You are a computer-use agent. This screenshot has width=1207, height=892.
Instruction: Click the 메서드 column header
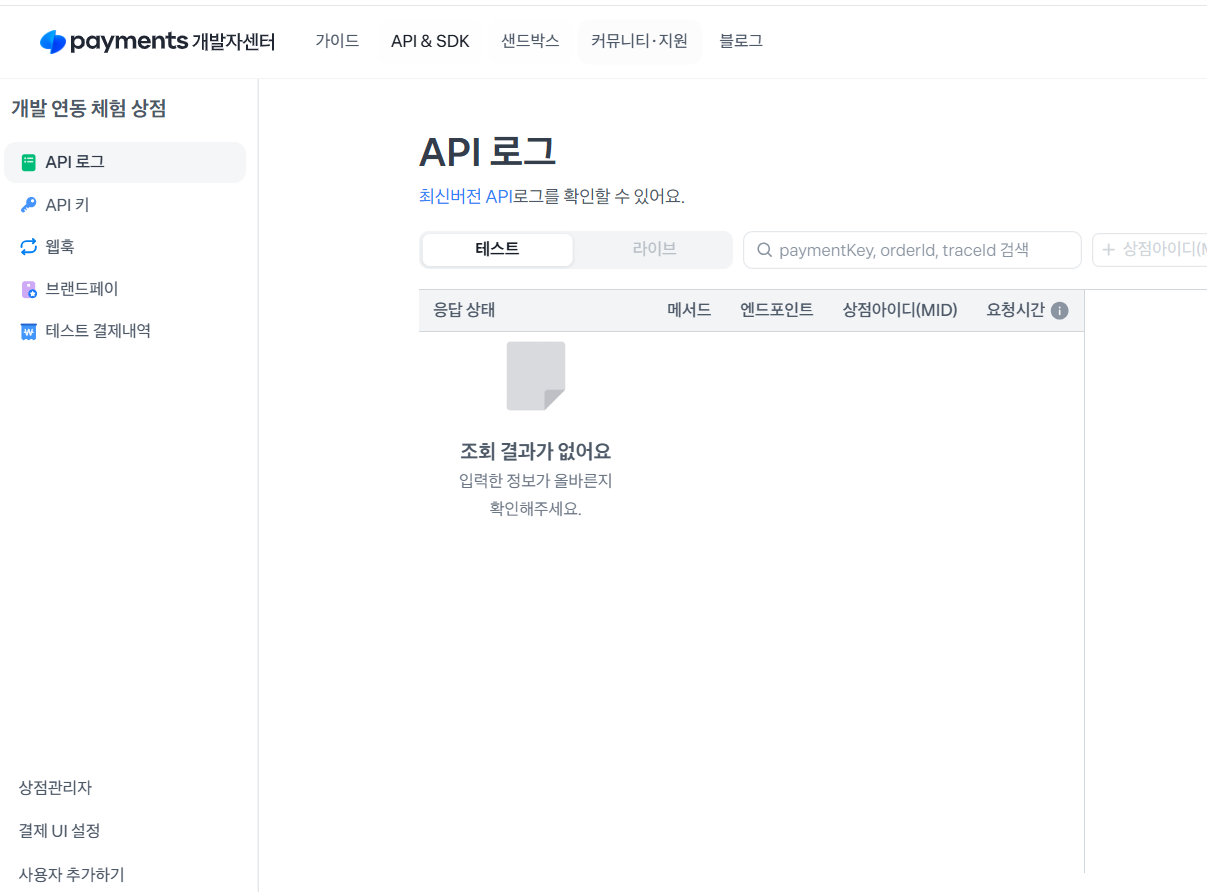pos(689,310)
